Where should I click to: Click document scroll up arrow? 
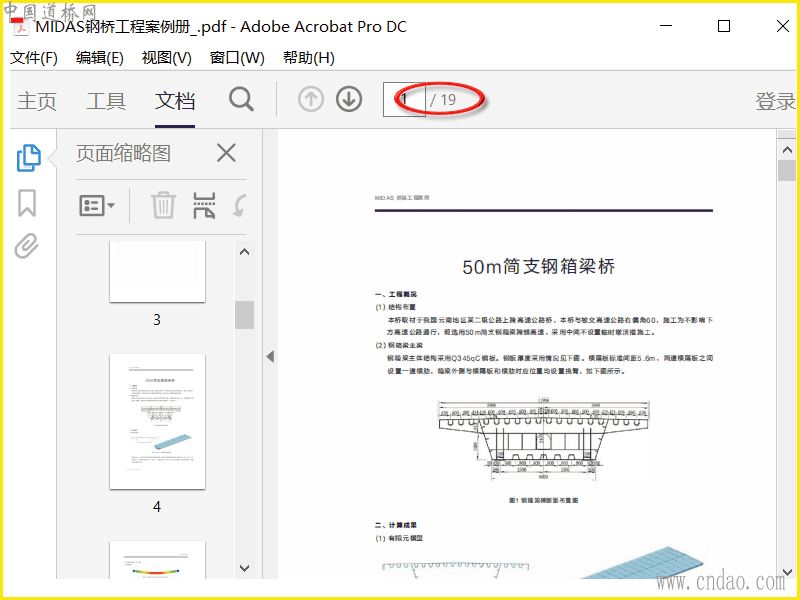point(787,149)
